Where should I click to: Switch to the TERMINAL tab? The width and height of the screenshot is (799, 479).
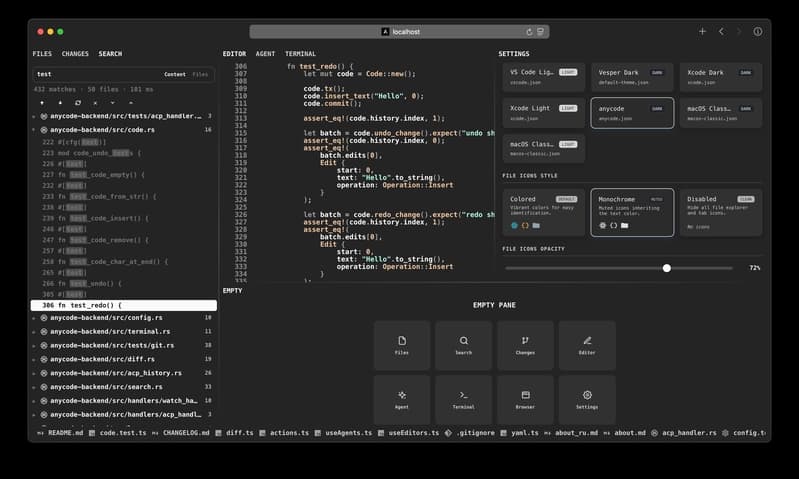(300, 54)
